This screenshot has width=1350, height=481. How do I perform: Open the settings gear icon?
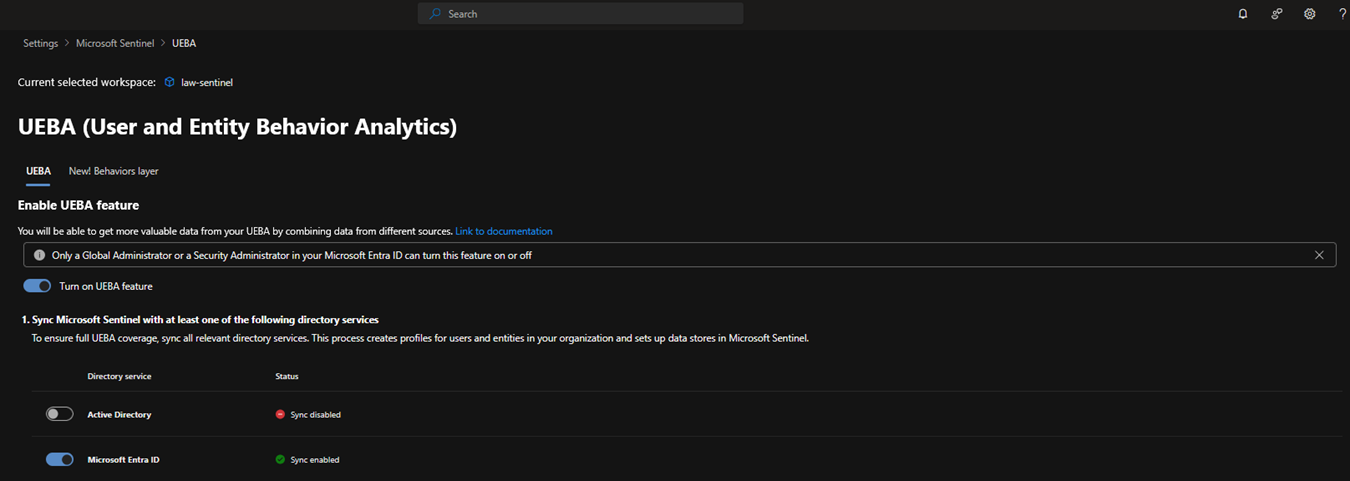pos(1310,14)
